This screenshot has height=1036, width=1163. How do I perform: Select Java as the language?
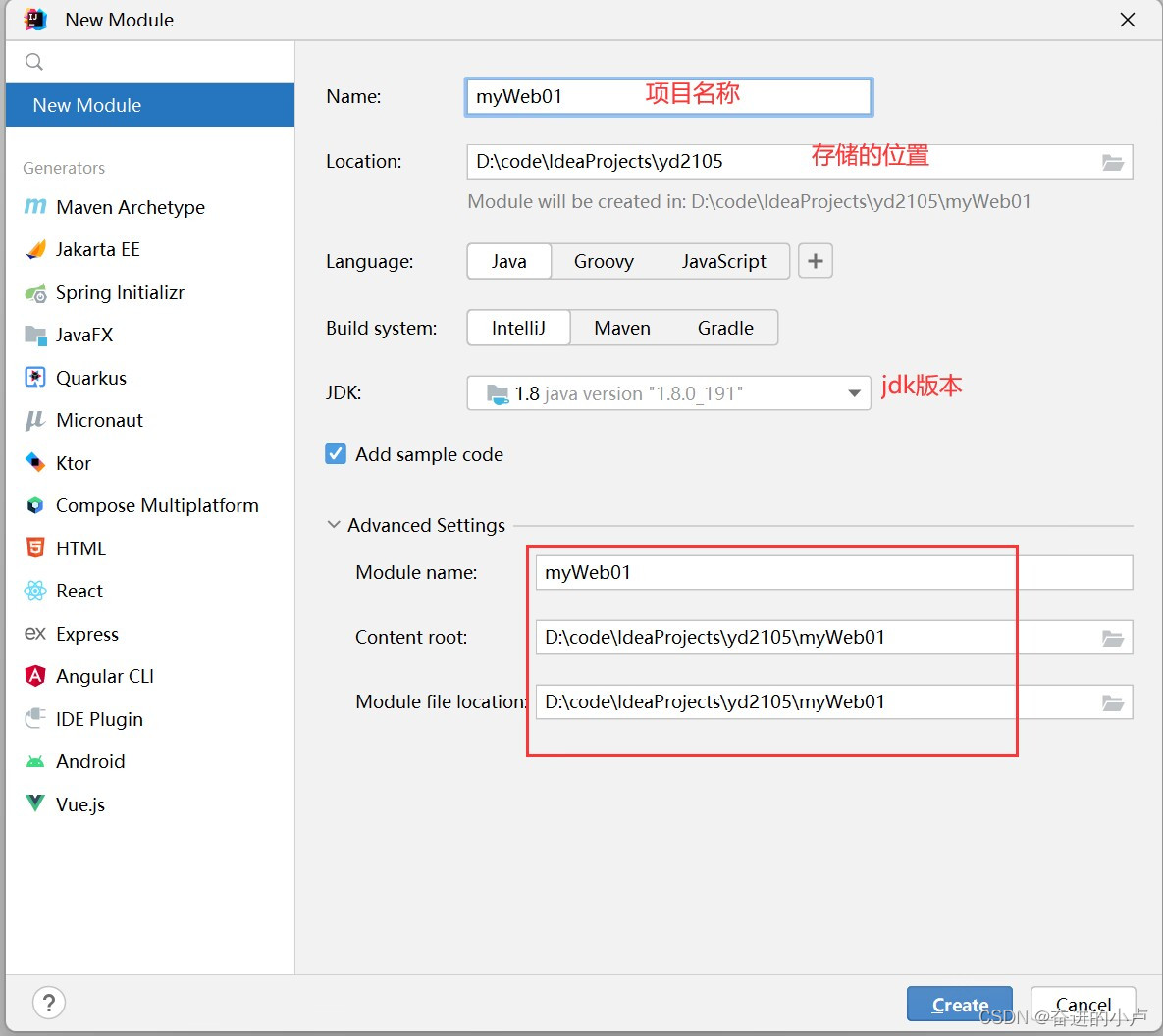tap(508, 261)
